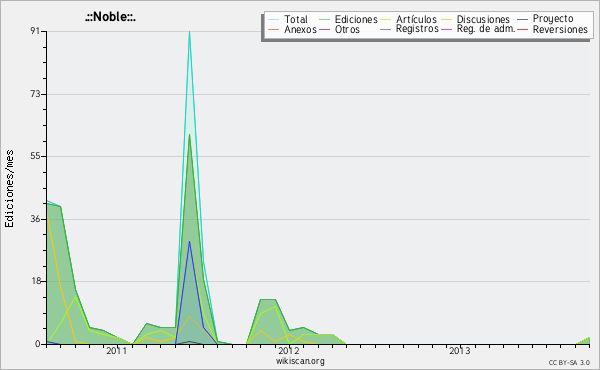Select the Reg. de adm. legend label

[x=486, y=29]
